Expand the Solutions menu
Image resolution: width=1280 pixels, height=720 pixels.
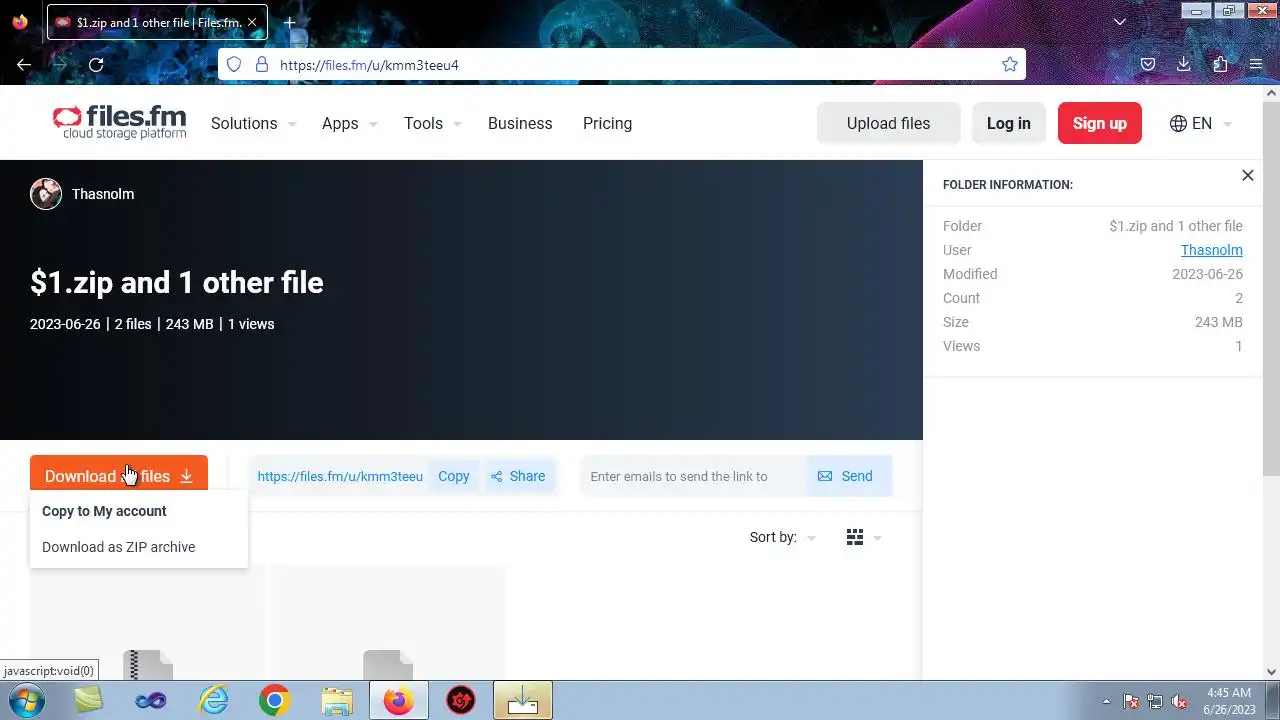pyautogui.click(x=253, y=123)
